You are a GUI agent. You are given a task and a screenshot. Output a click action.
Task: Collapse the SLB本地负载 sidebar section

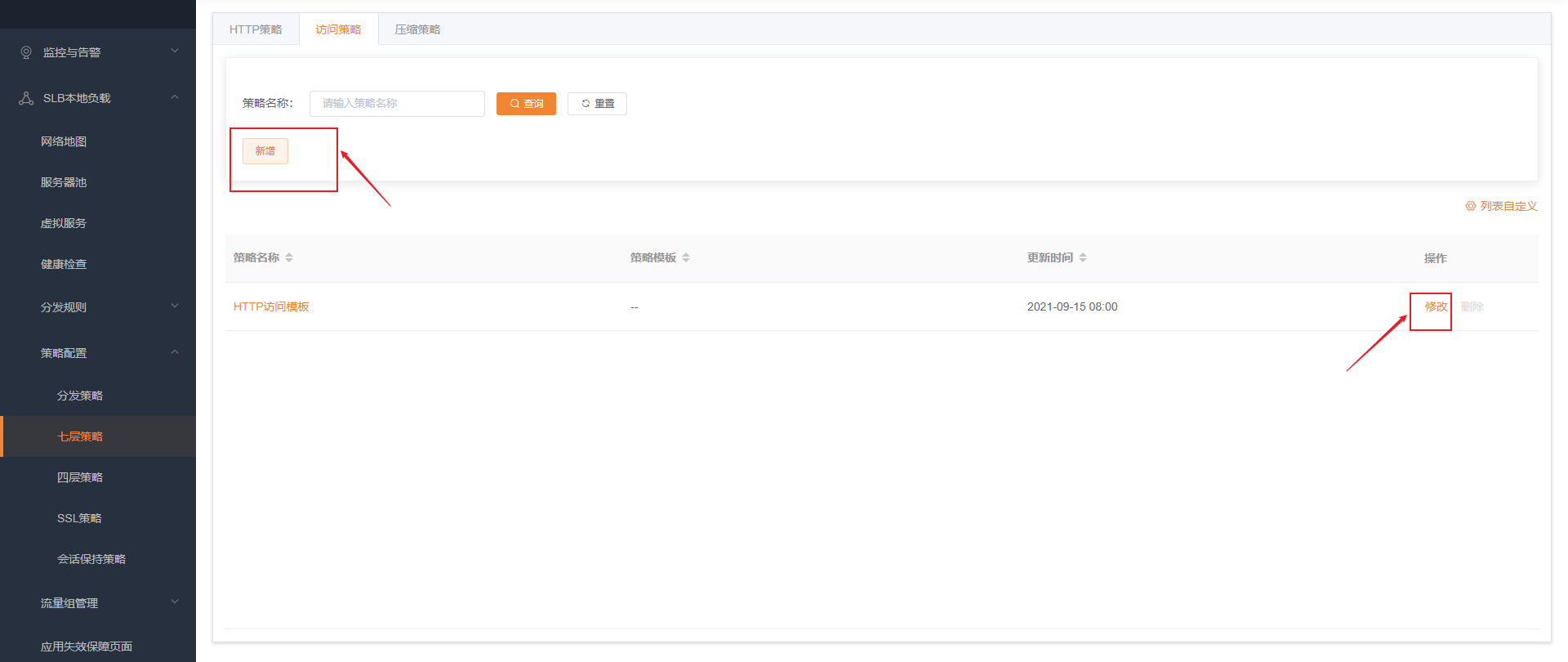click(x=175, y=97)
